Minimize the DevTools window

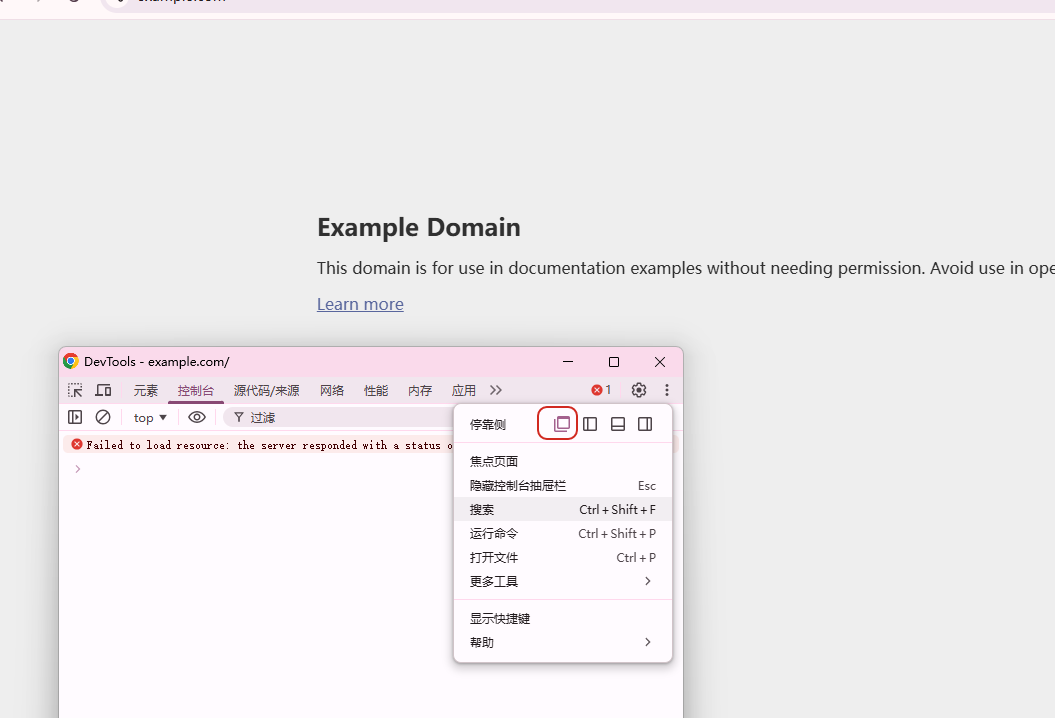(568, 362)
